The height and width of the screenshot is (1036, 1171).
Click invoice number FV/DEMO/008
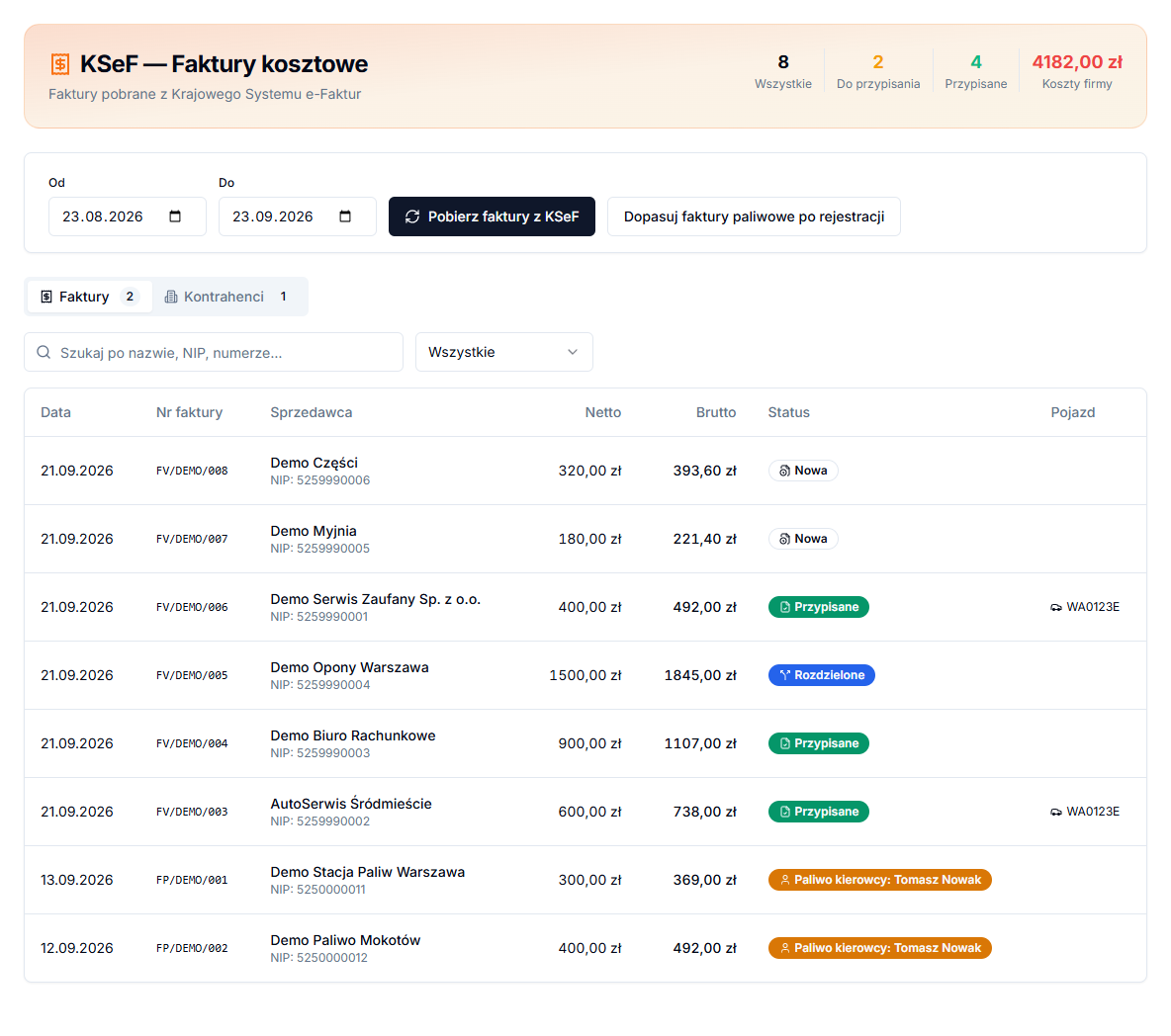point(192,471)
